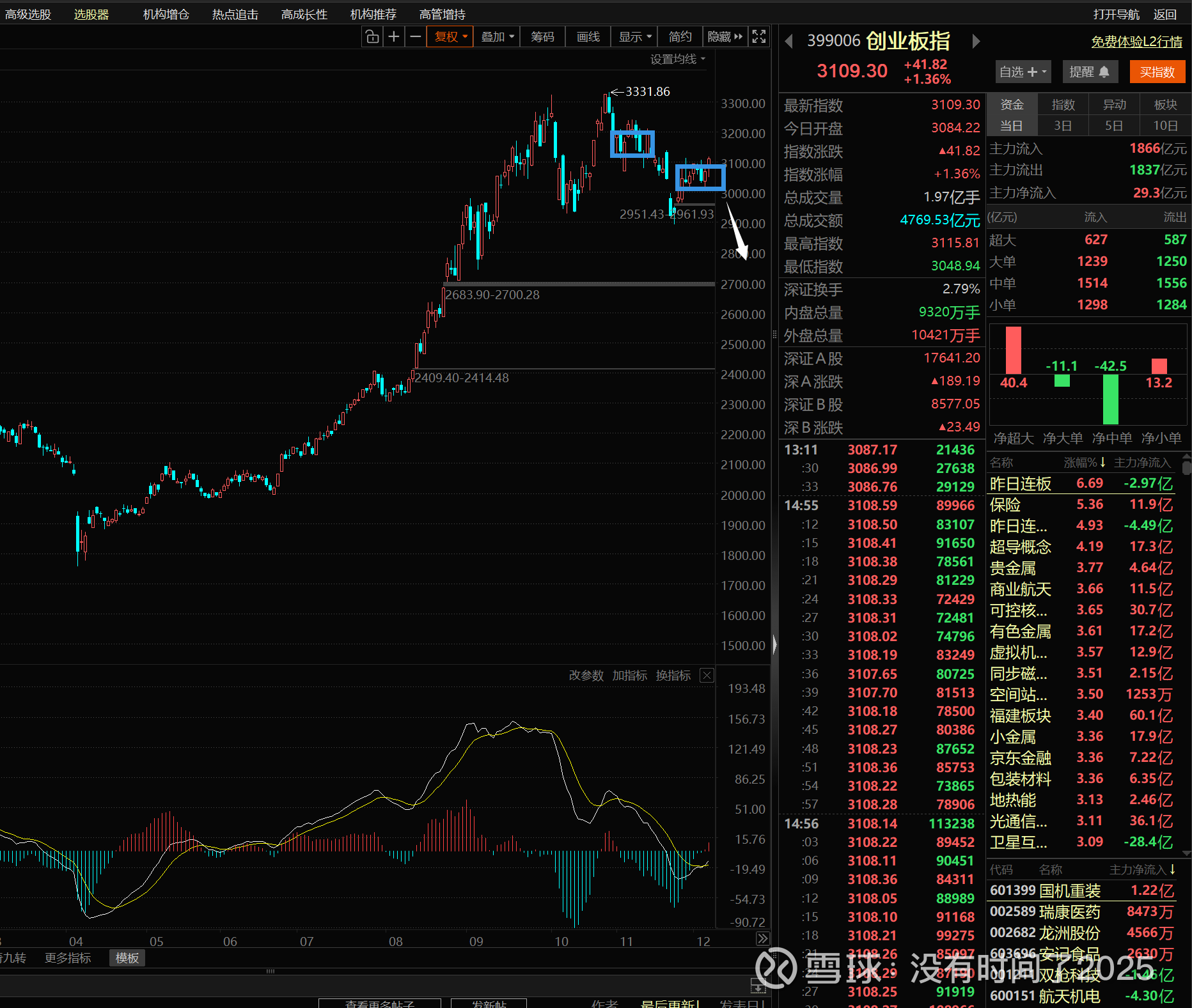Image resolution: width=1192 pixels, height=1008 pixels.
Task: Click 打开导航 link
Action: pyautogui.click(x=1117, y=14)
